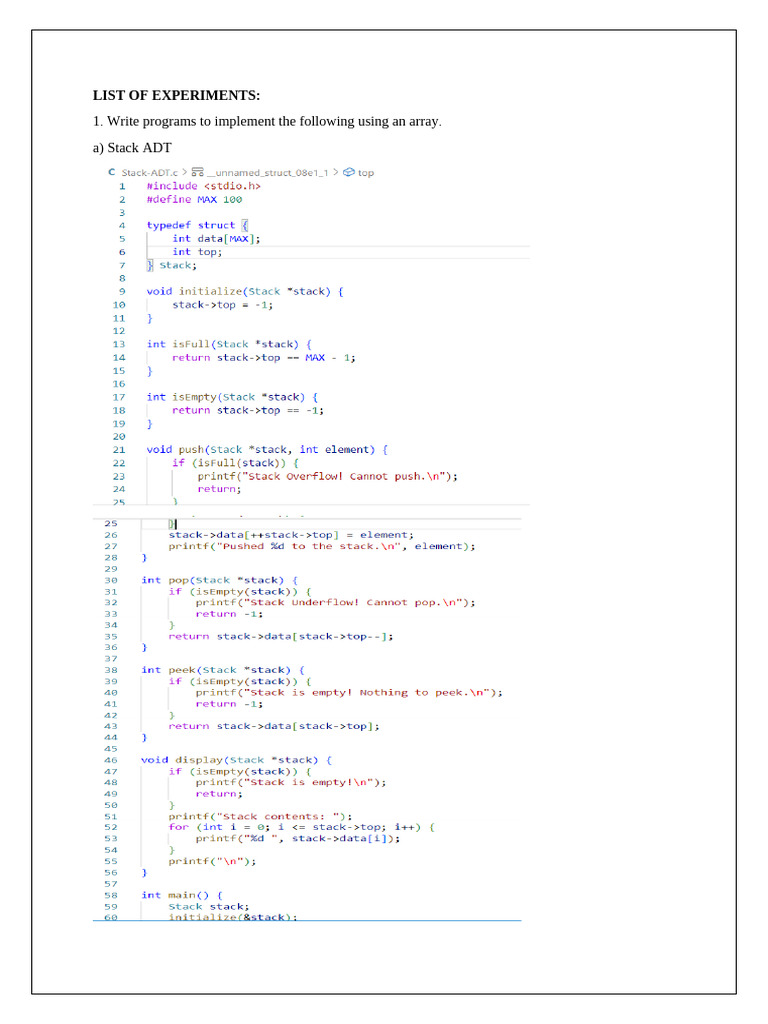
Task: Open Stack-ADT.c breadcrumb item
Action: 150,172
